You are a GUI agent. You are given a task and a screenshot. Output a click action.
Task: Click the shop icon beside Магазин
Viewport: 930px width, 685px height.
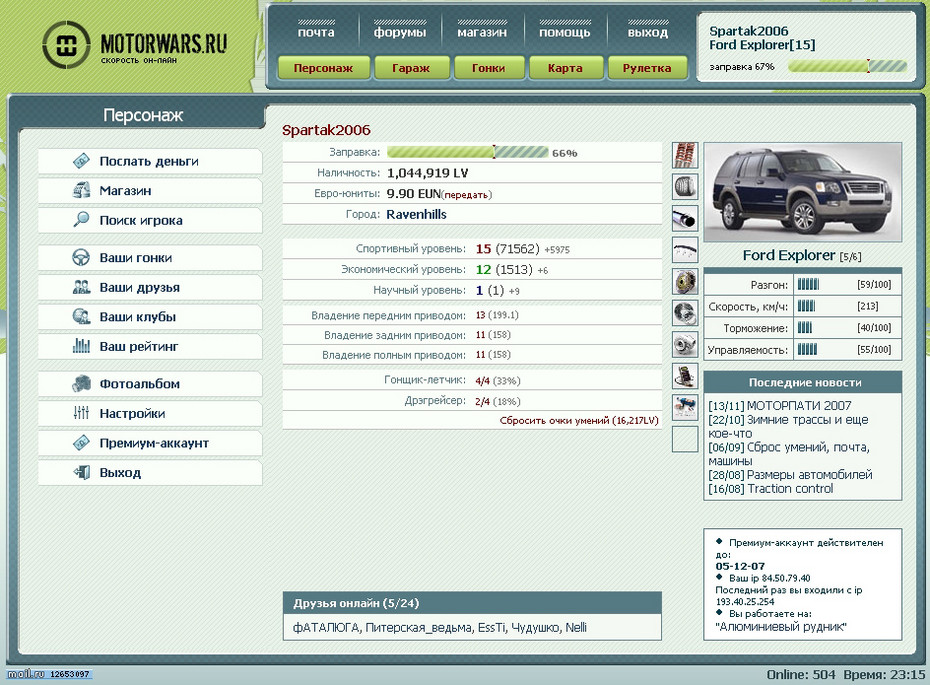[81, 190]
